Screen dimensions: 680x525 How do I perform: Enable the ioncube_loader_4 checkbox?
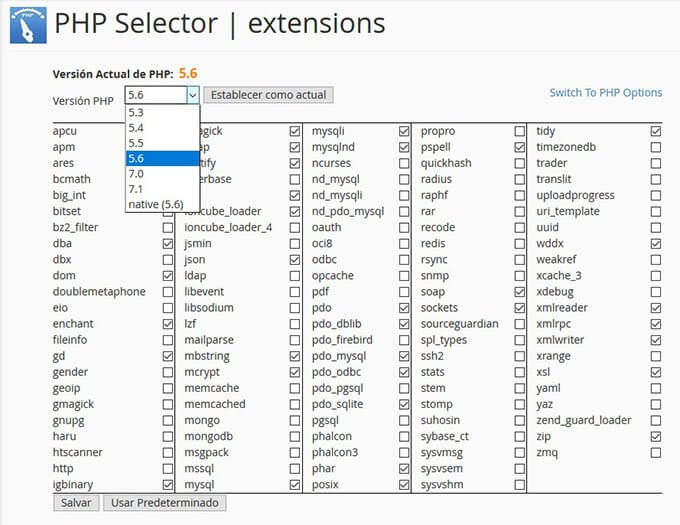pyautogui.click(x=295, y=228)
